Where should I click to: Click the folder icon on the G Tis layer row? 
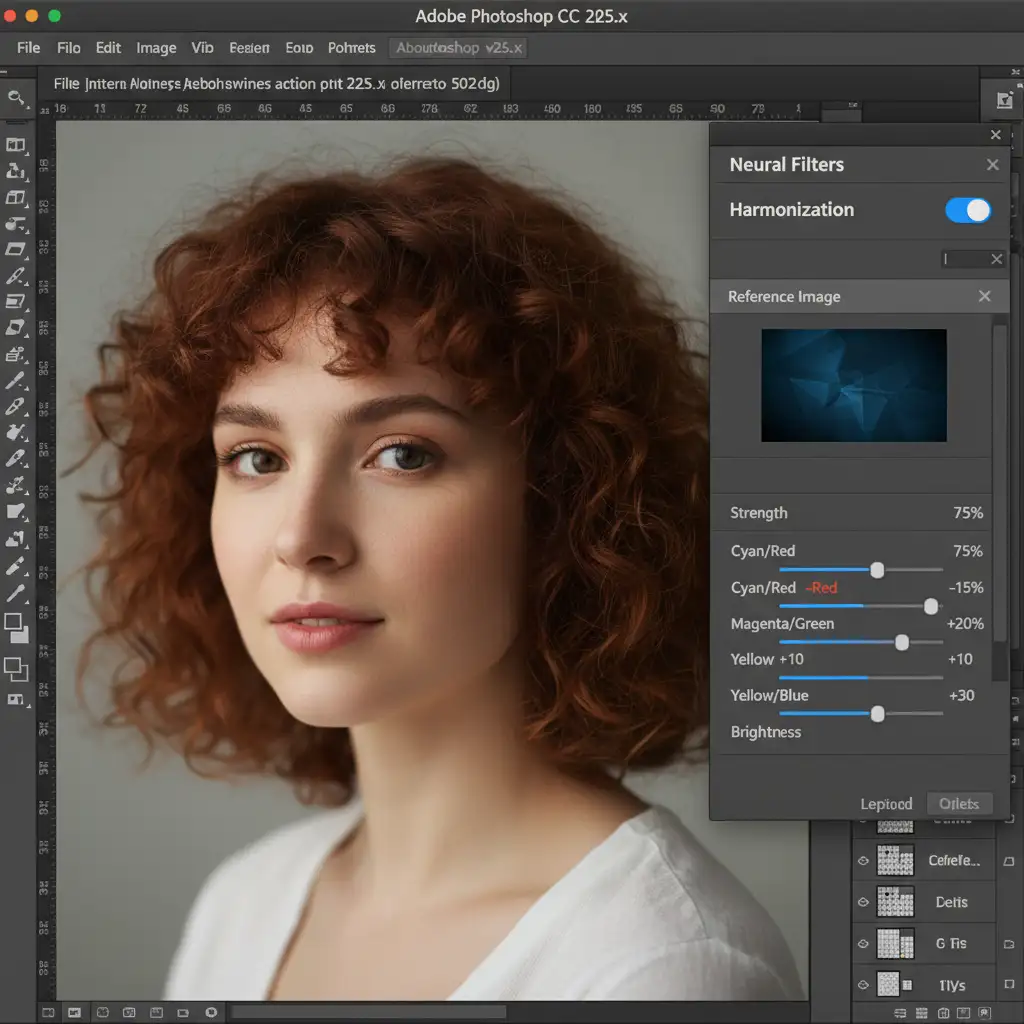(1008, 943)
